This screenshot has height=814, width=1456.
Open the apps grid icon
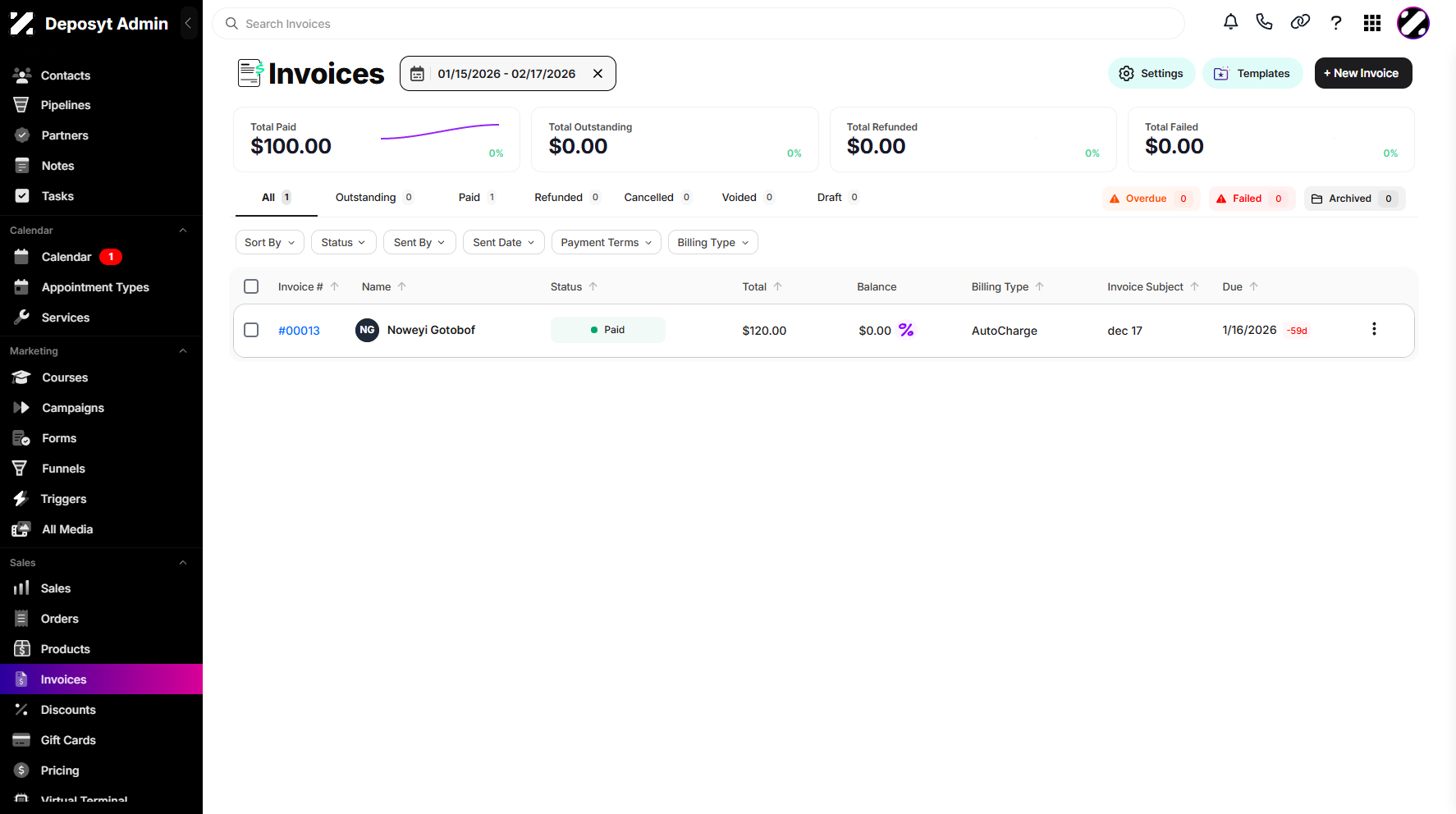[1372, 23]
